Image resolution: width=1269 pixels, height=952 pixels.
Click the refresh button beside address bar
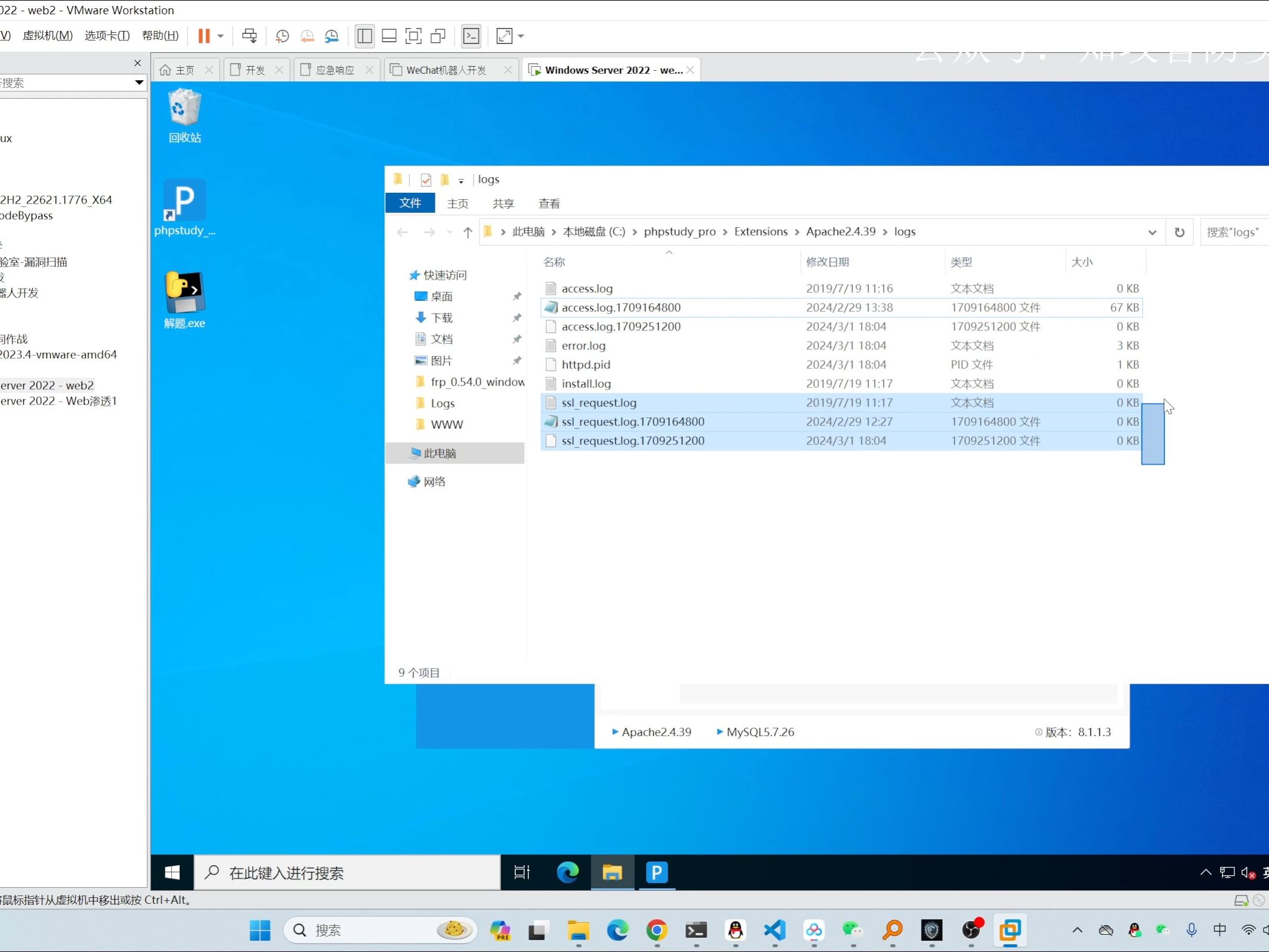(x=1179, y=232)
